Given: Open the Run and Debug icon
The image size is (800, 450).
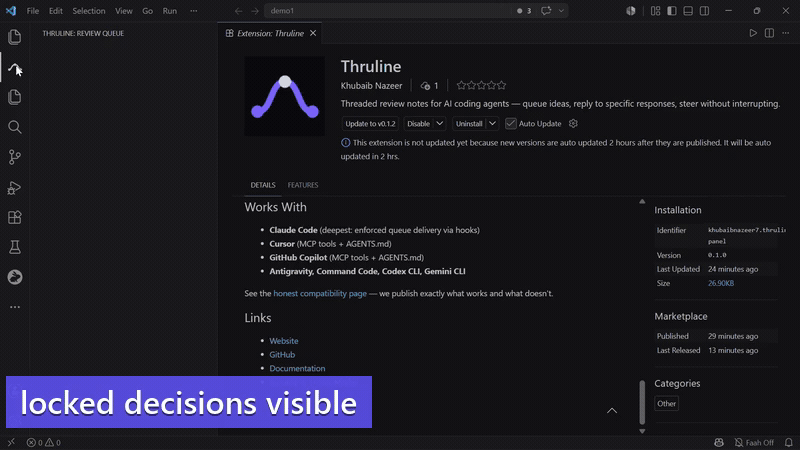Looking at the screenshot, I should pyautogui.click(x=14, y=188).
